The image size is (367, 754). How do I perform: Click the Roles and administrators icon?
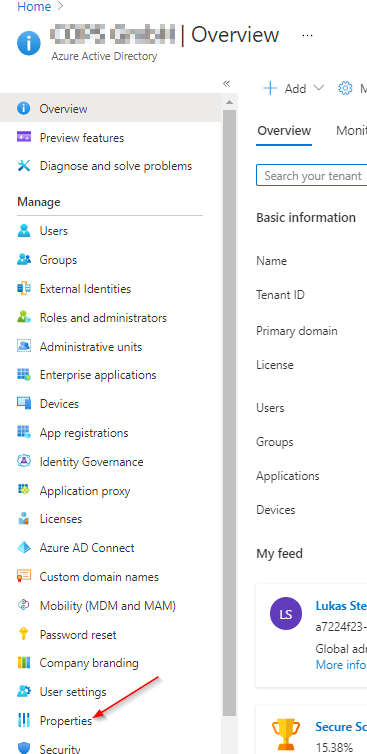(x=24, y=317)
